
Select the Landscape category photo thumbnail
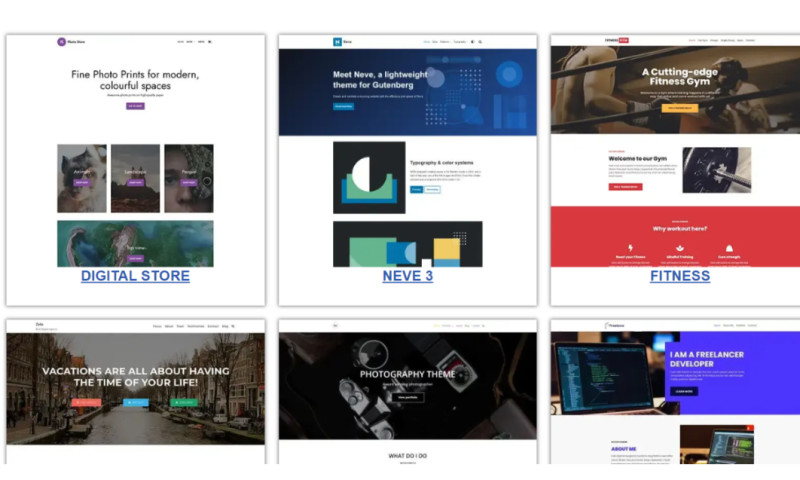click(135, 178)
